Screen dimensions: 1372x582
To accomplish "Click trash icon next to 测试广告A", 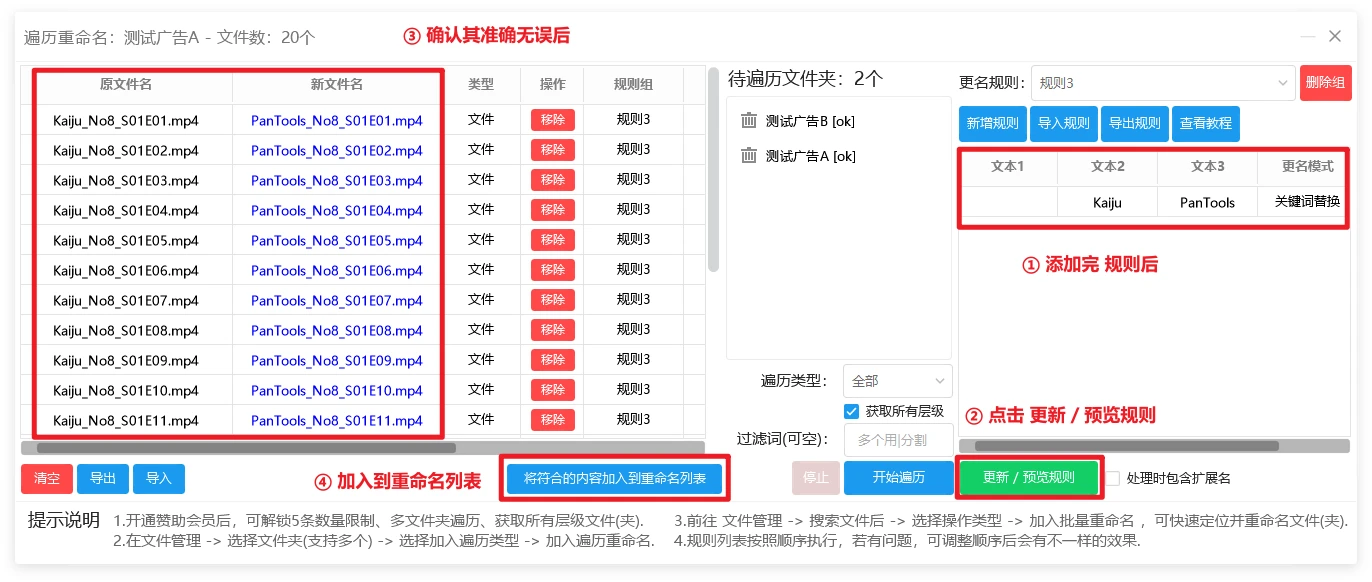I will coord(749,156).
